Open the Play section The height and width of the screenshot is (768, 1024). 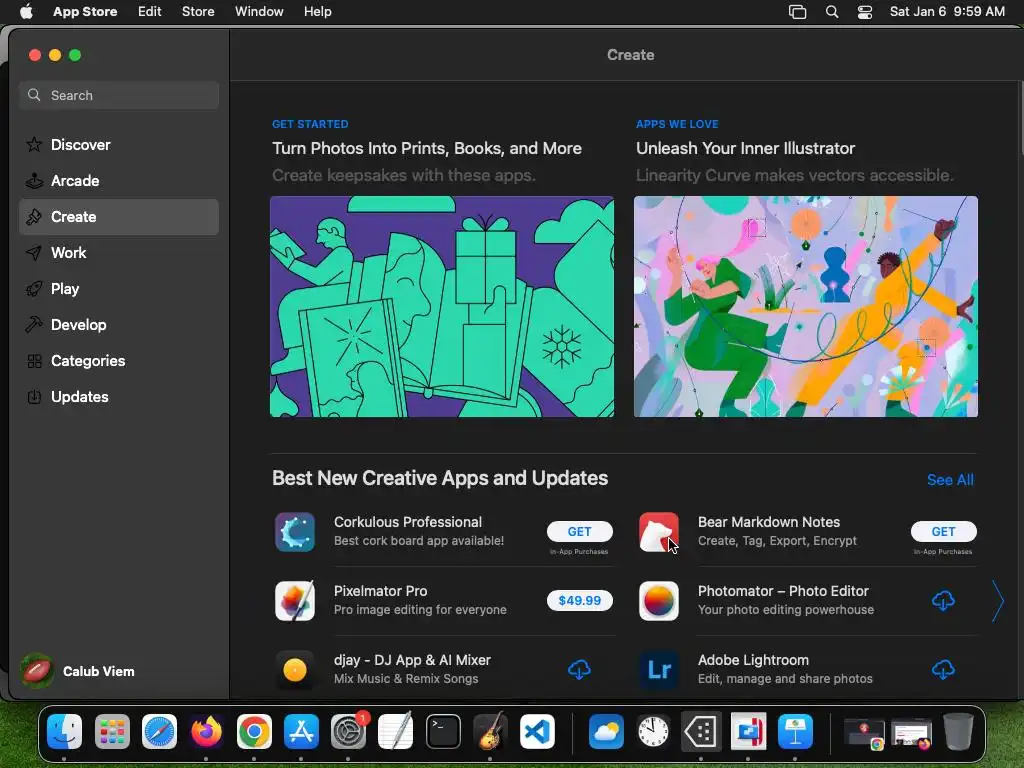pos(119,289)
